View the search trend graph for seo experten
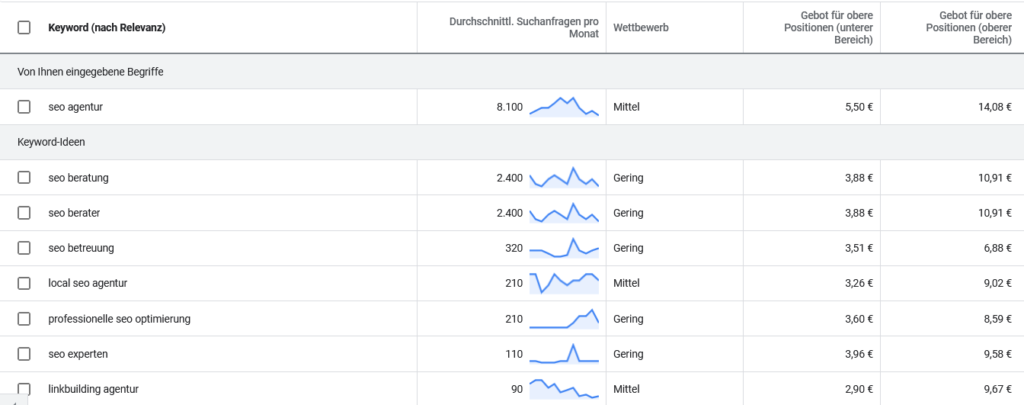 point(564,354)
